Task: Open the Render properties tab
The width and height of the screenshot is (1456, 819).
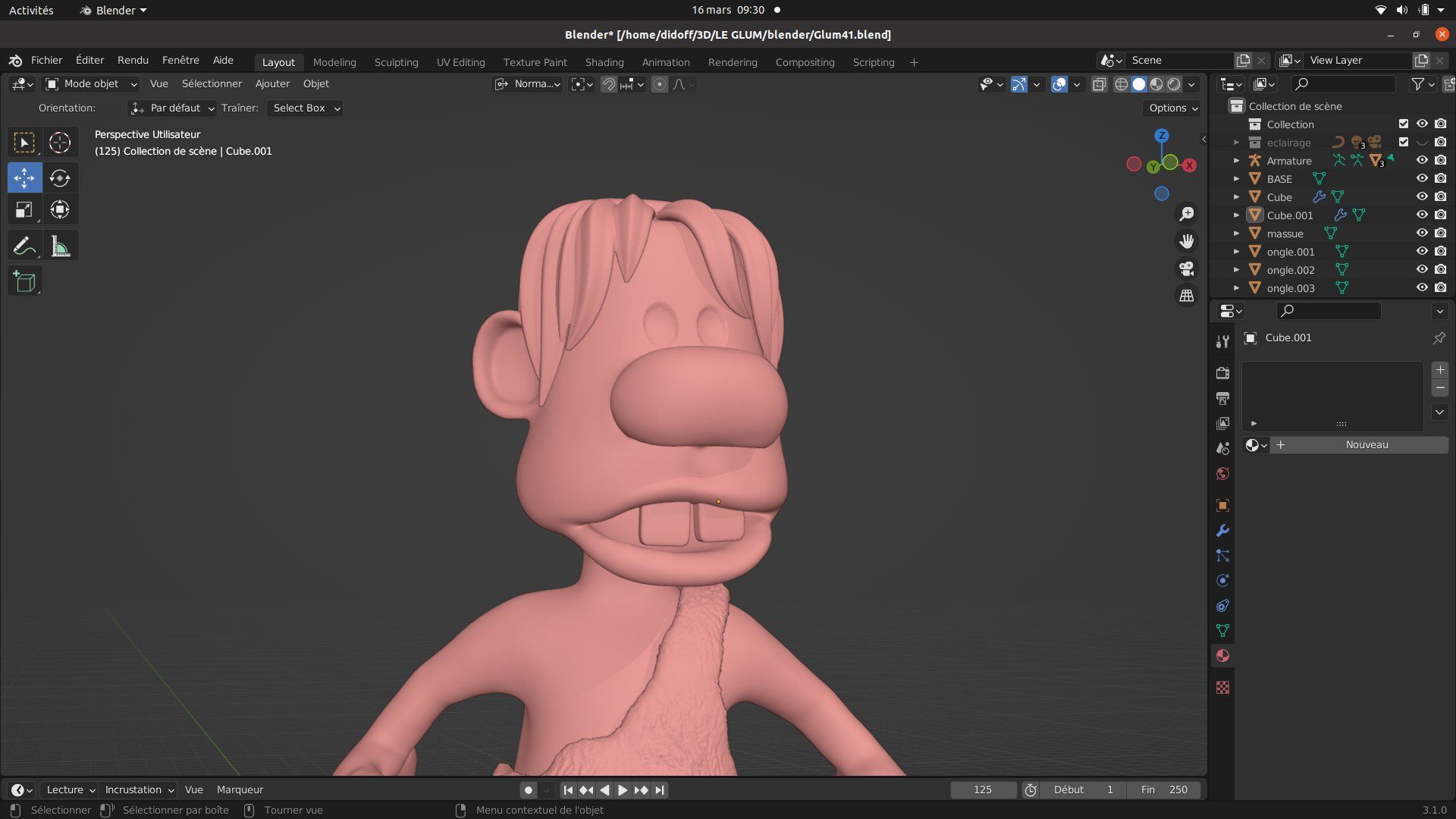Action: (1222, 373)
